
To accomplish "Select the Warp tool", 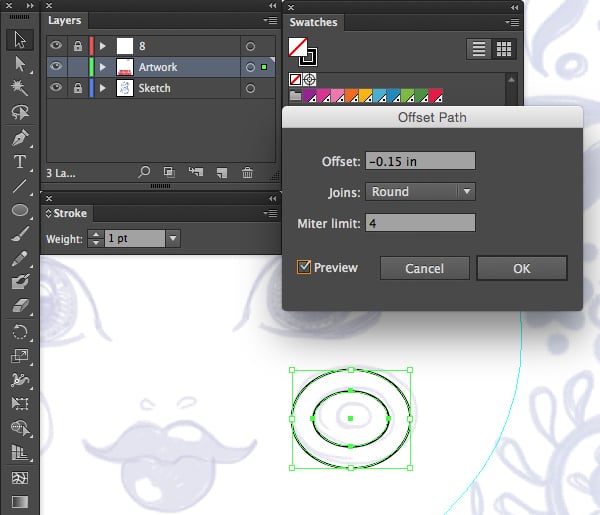I will pos(20,380).
